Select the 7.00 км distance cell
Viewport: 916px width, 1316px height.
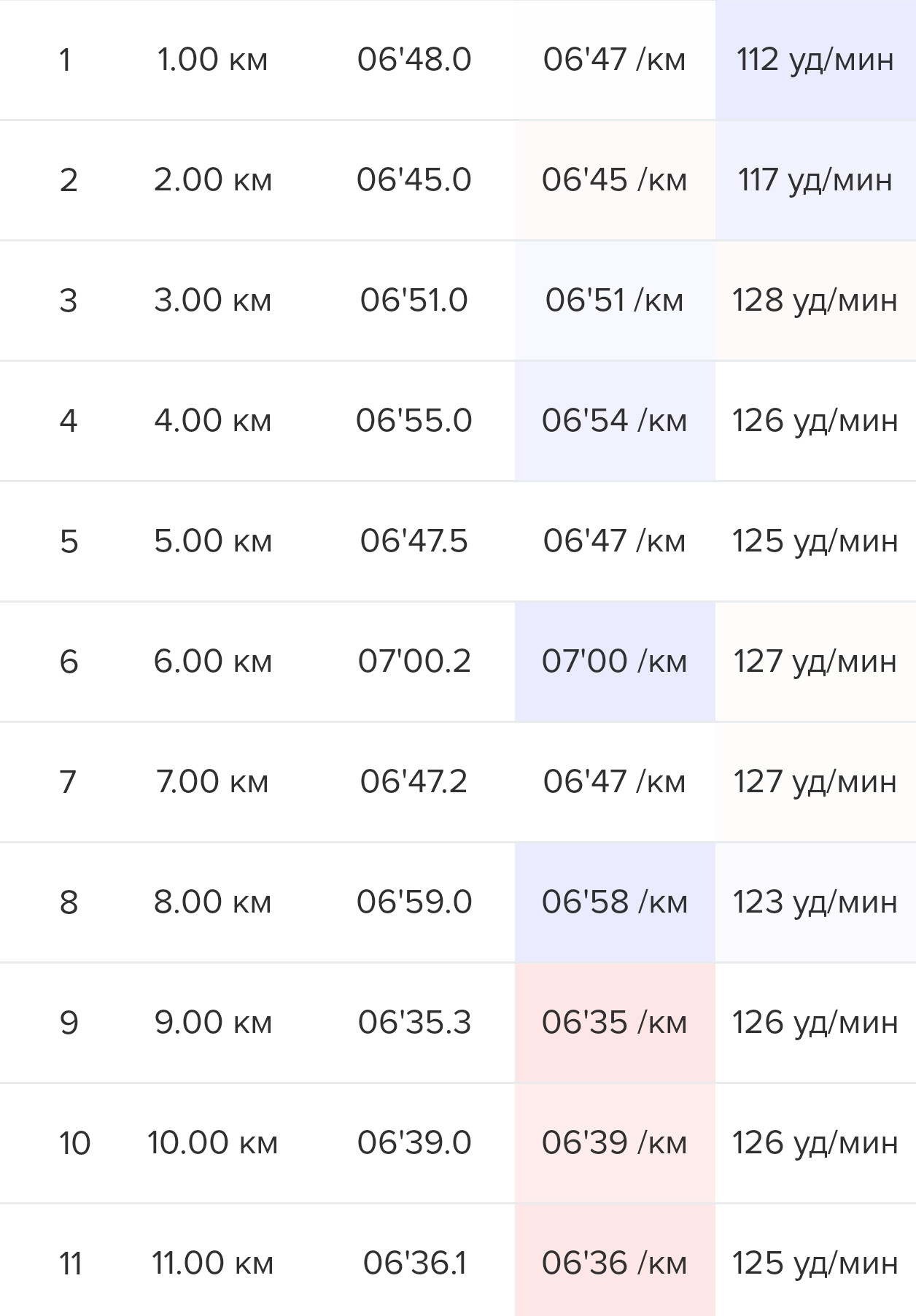(212, 782)
